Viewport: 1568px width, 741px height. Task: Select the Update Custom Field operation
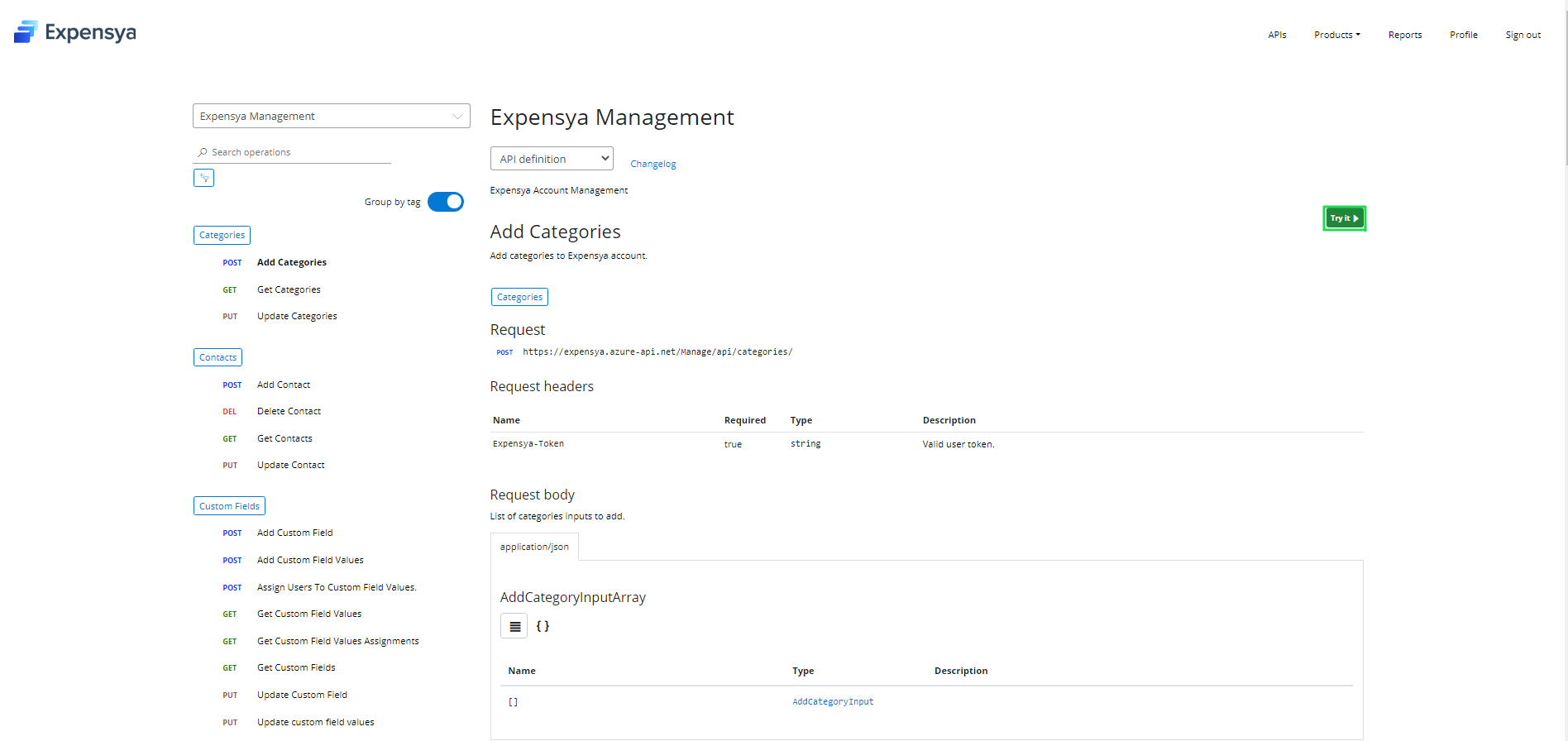(x=302, y=695)
